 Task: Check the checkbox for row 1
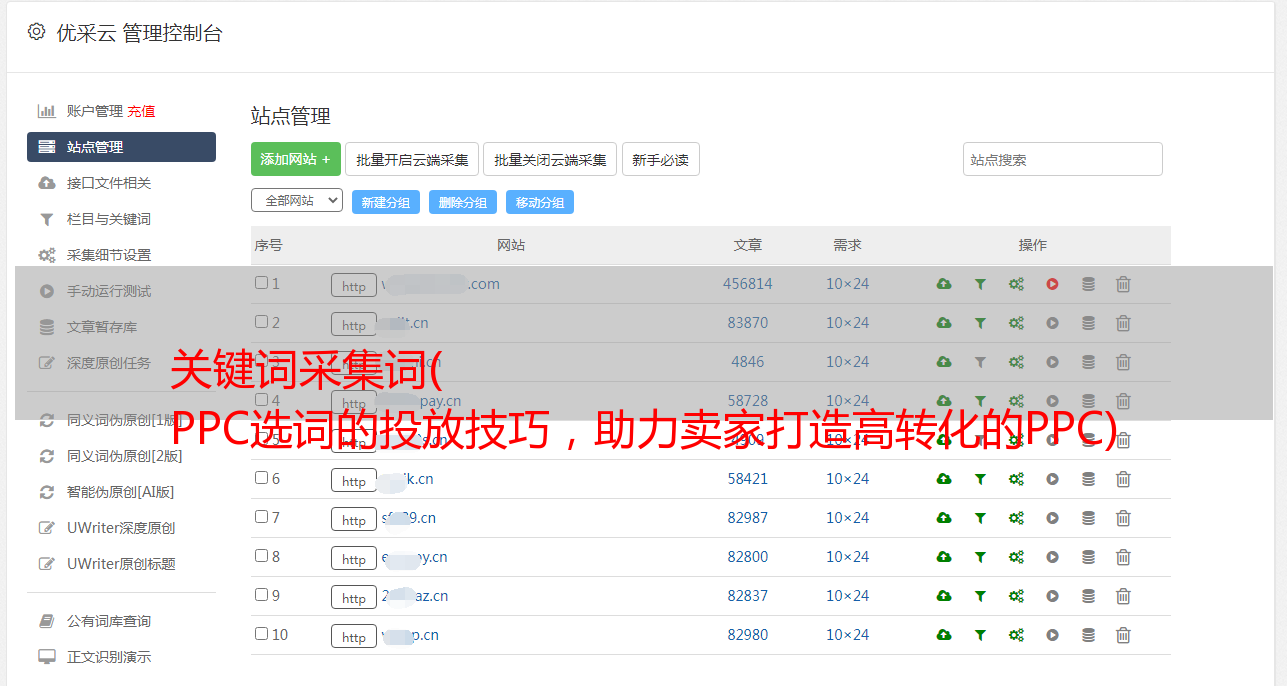261,283
